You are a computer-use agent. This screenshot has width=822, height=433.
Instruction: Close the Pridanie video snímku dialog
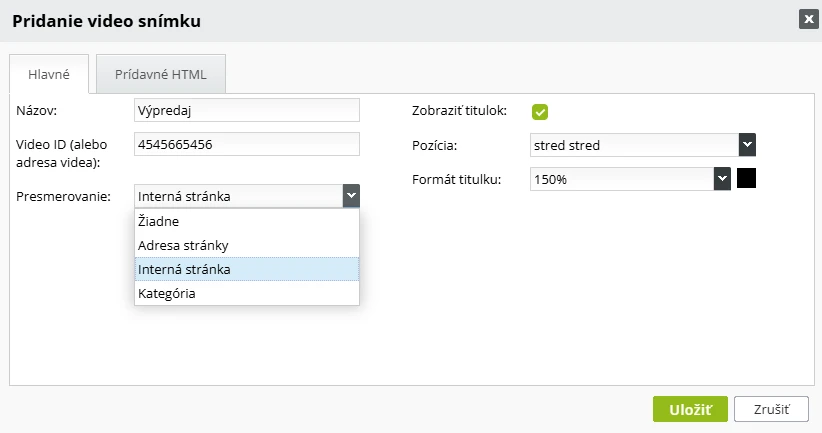click(808, 20)
